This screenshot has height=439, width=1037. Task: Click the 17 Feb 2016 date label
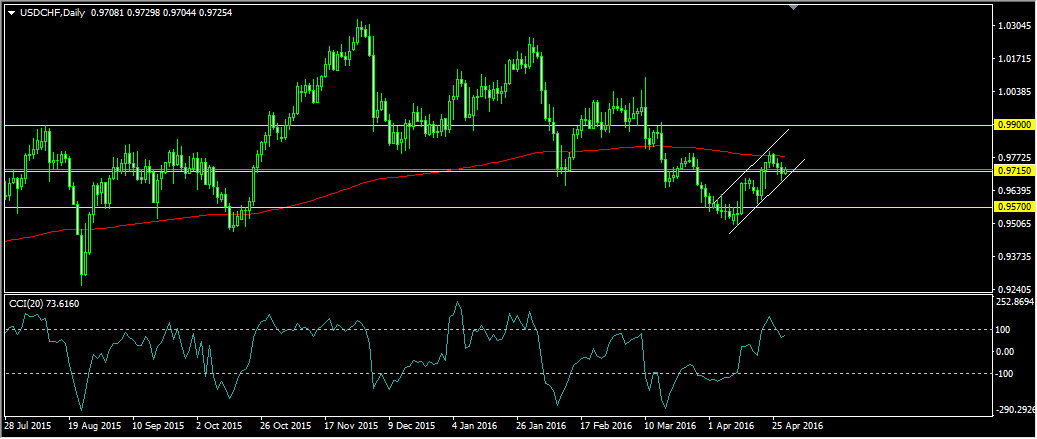pyautogui.click(x=605, y=426)
